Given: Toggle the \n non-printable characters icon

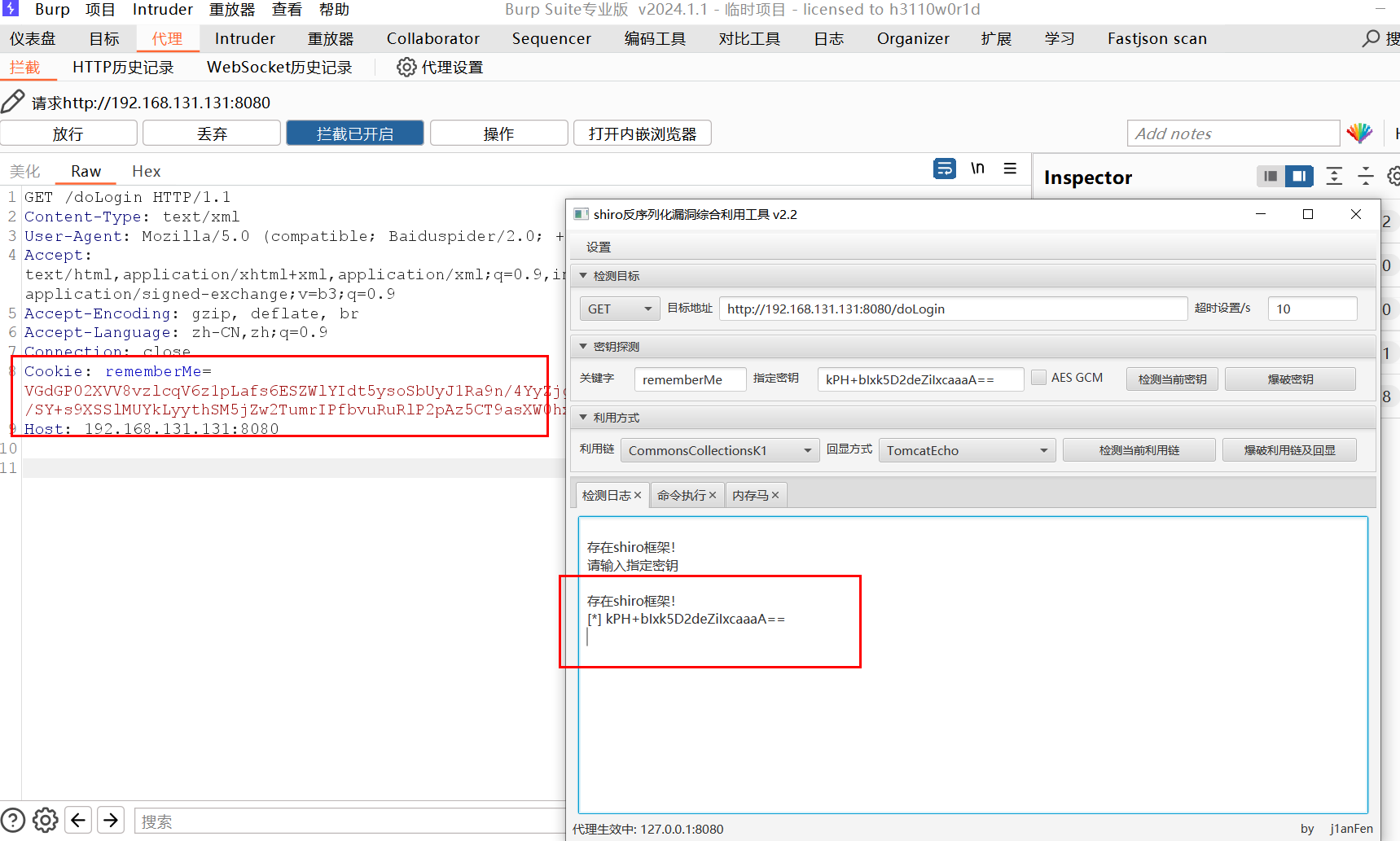Looking at the screenshot, I should (x=977, y=169).
